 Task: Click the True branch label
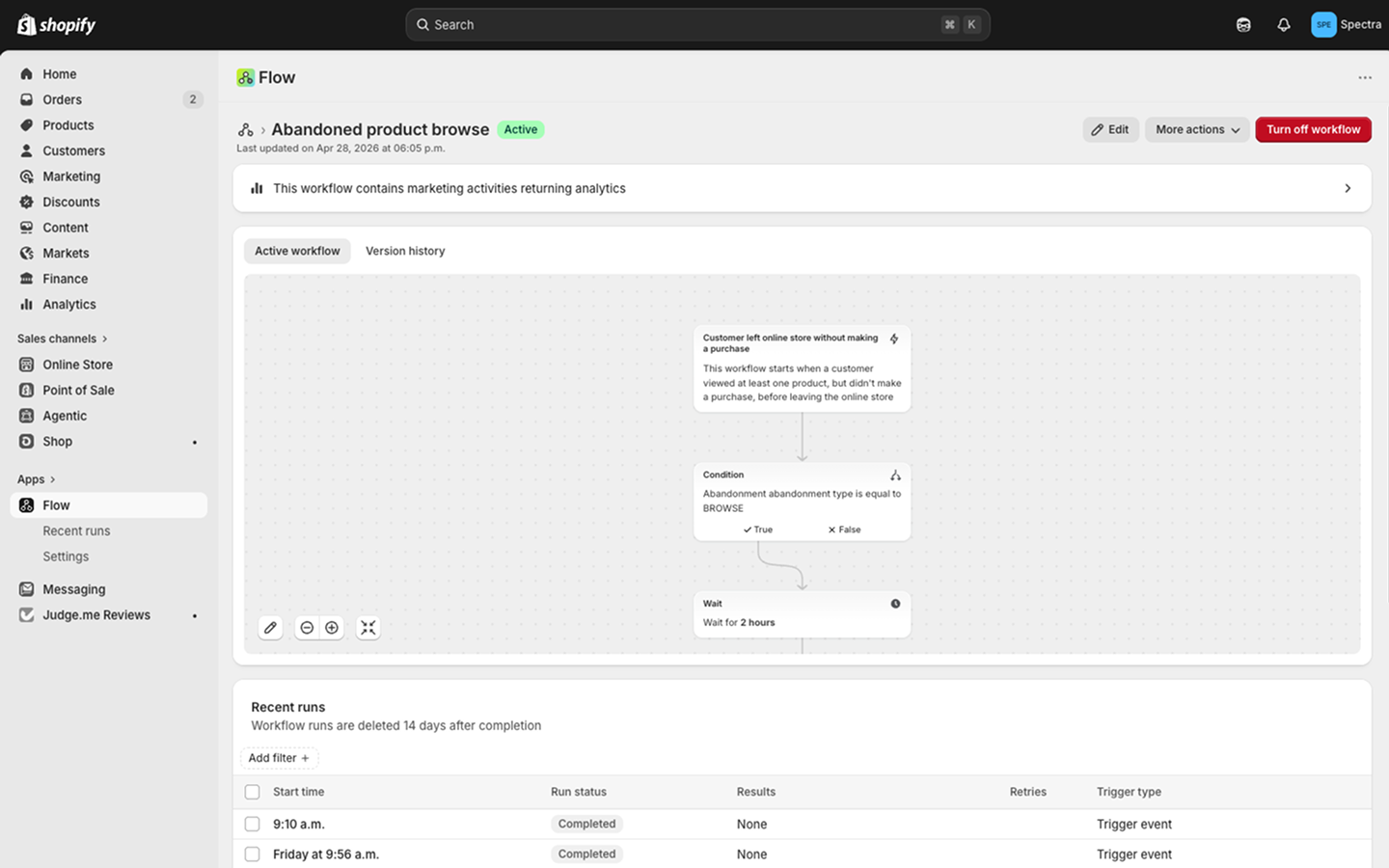758,529
